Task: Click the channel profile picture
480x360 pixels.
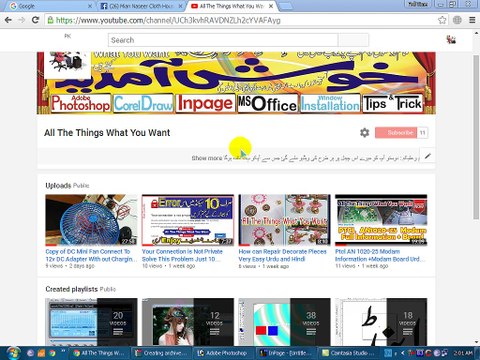Action: point(68,64)
